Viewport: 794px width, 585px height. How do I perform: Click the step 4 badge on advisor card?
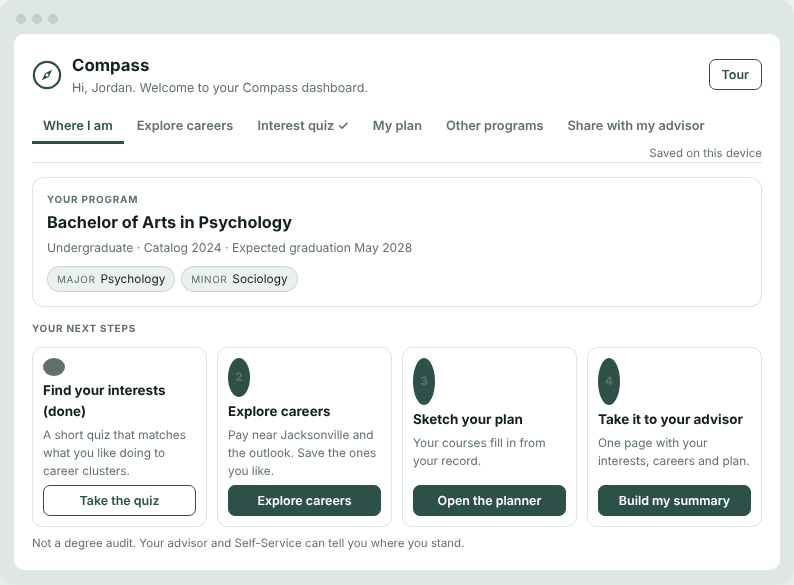[609, 381]
